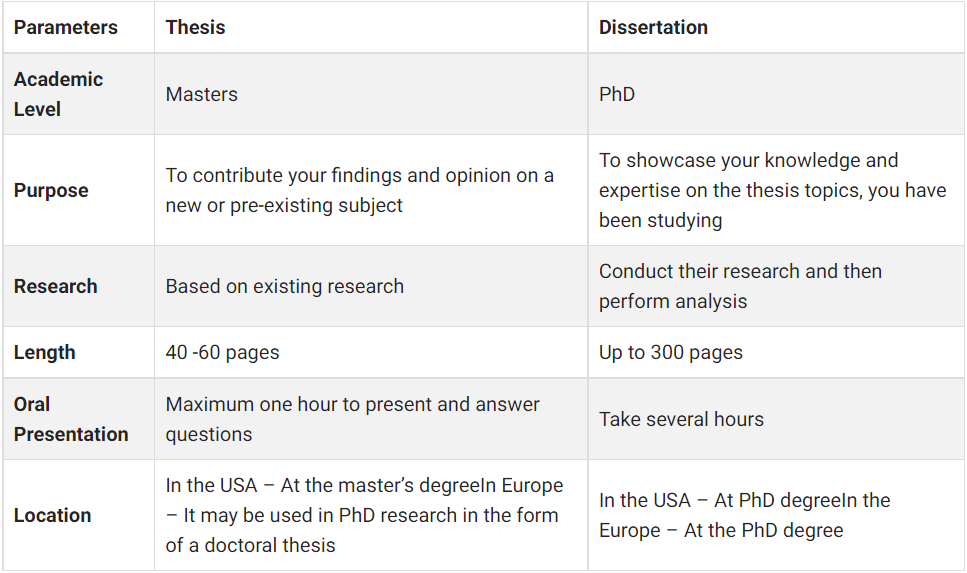Click the thesis purpose text about findings
This screenshot has height=573, width=967.
click(x=359, y=190)
